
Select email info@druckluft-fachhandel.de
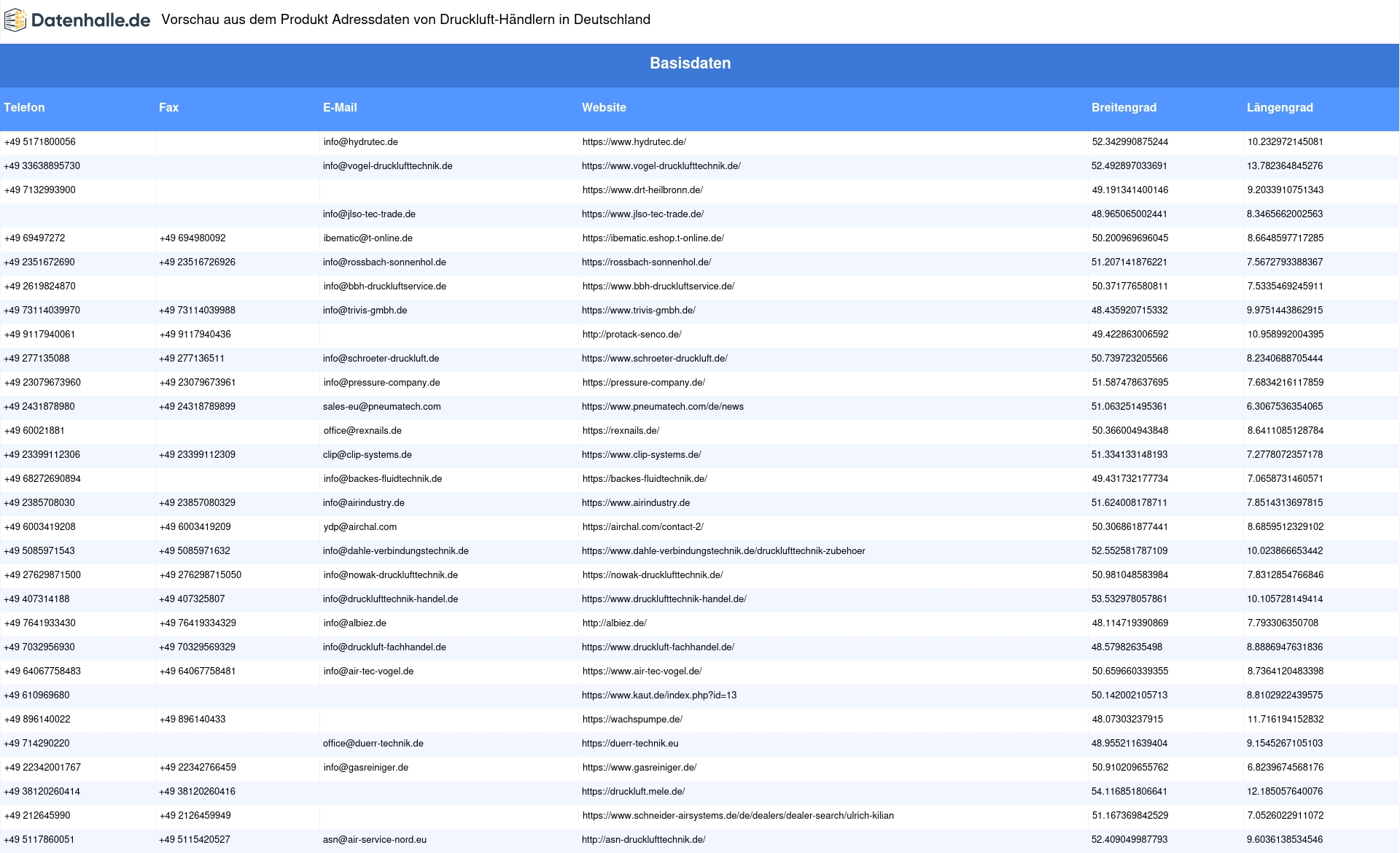(x=384, y=647)
